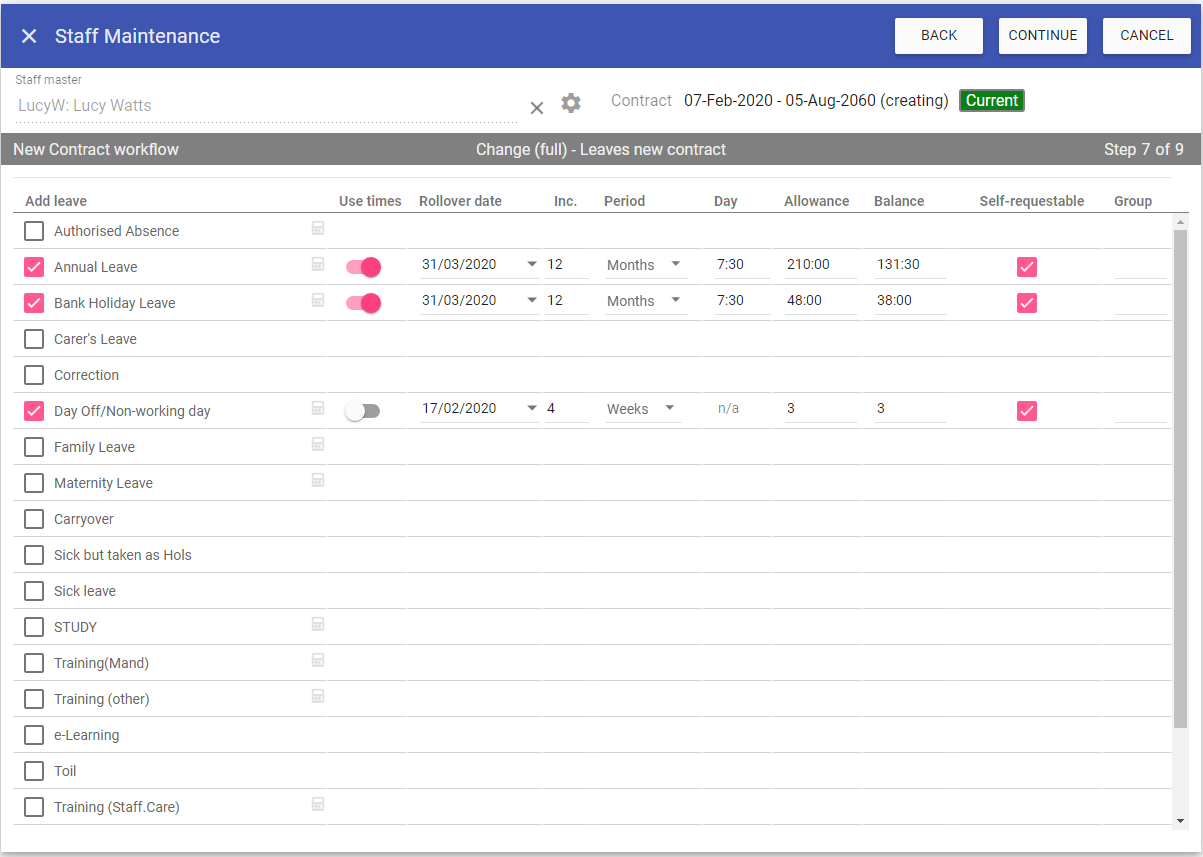Uncheck the Annual Leave checkbox
The height and width of the screenshot is (857, 1203).
tap(34, 267)
